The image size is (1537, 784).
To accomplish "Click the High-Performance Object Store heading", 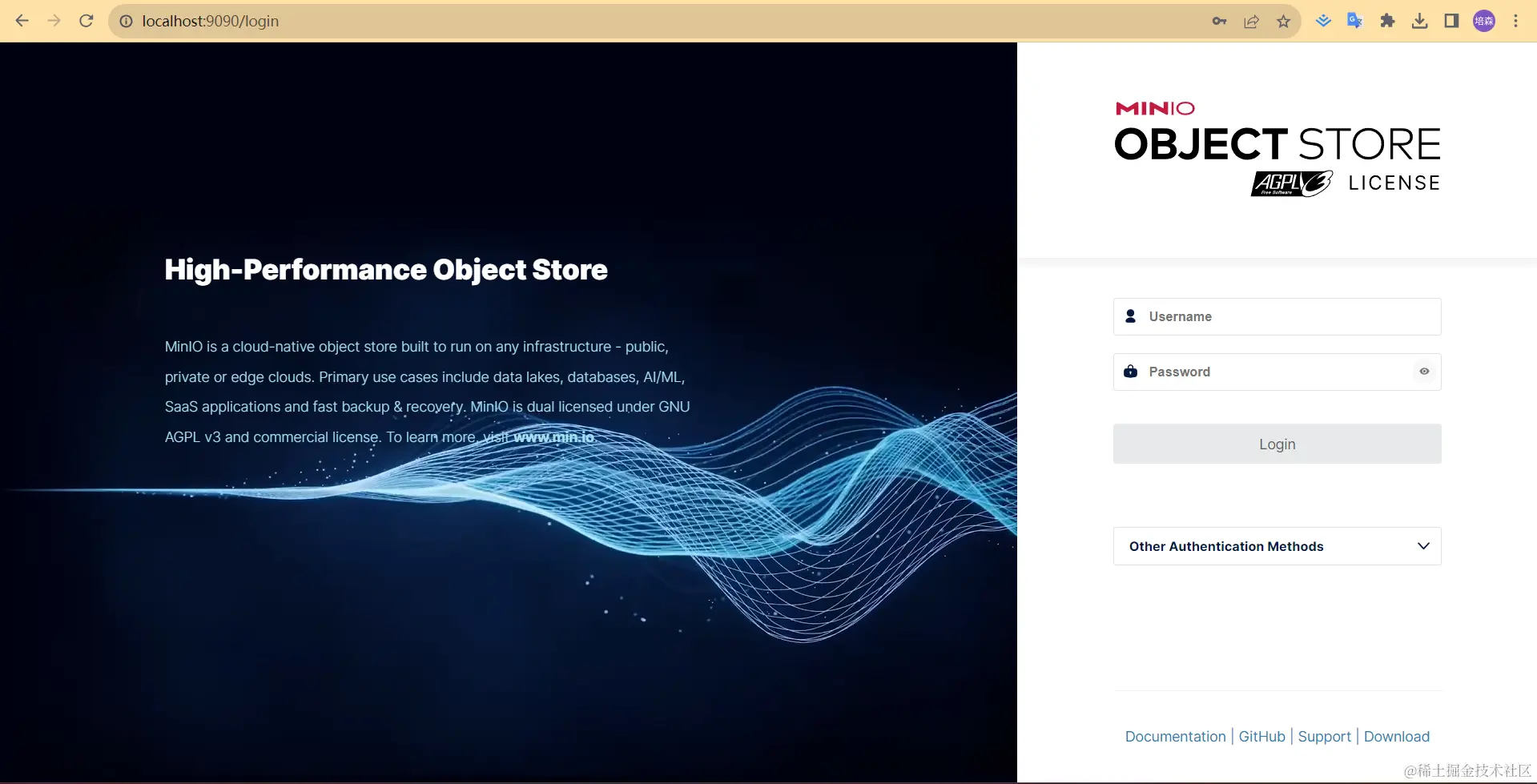I will click(x=386, y=270).
